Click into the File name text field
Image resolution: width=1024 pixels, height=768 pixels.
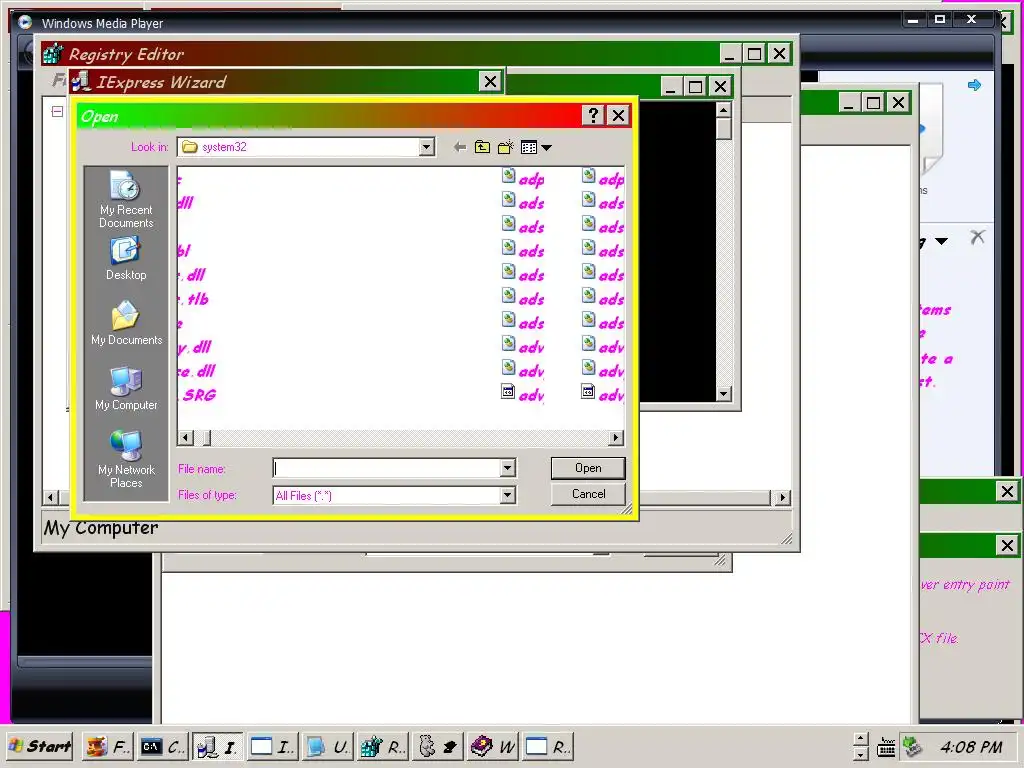click(x=387, y=468)
